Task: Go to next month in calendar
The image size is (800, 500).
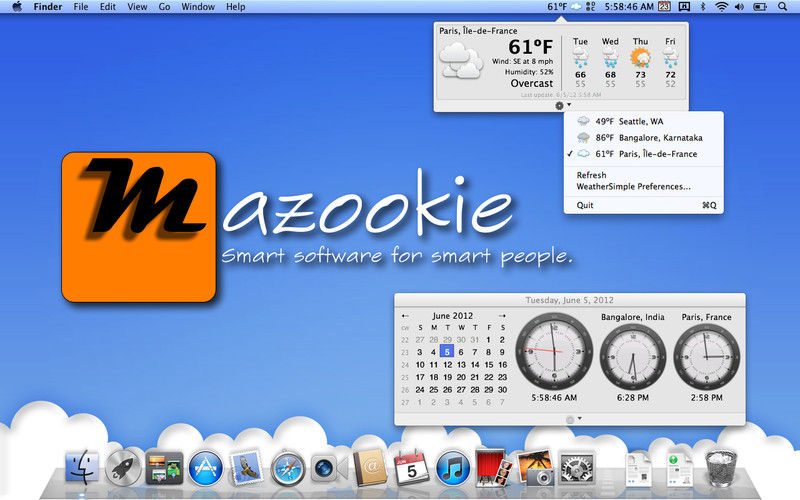Action: coord(503,316)
